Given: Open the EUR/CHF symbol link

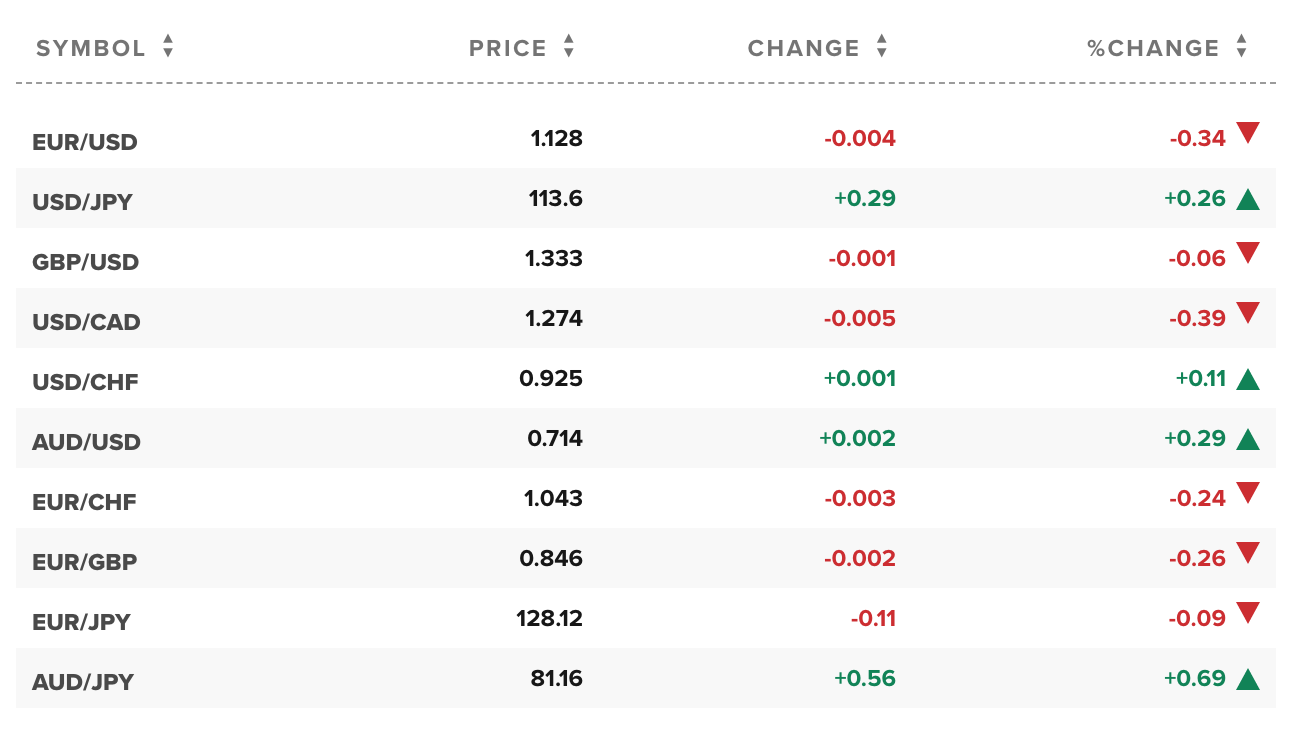Looking at the screenshot, I should [x=84, y=502].
